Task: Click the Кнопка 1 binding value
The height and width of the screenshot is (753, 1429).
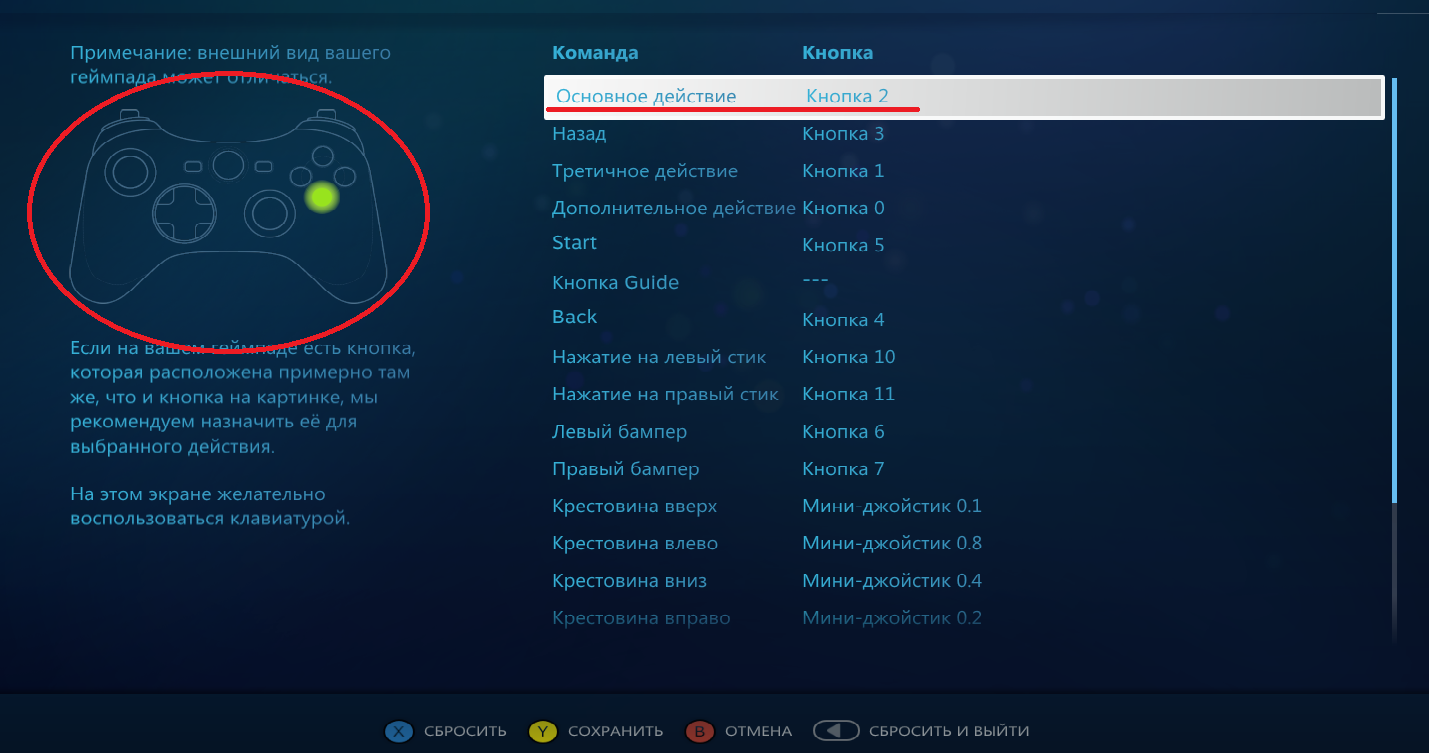Action: 843,171
